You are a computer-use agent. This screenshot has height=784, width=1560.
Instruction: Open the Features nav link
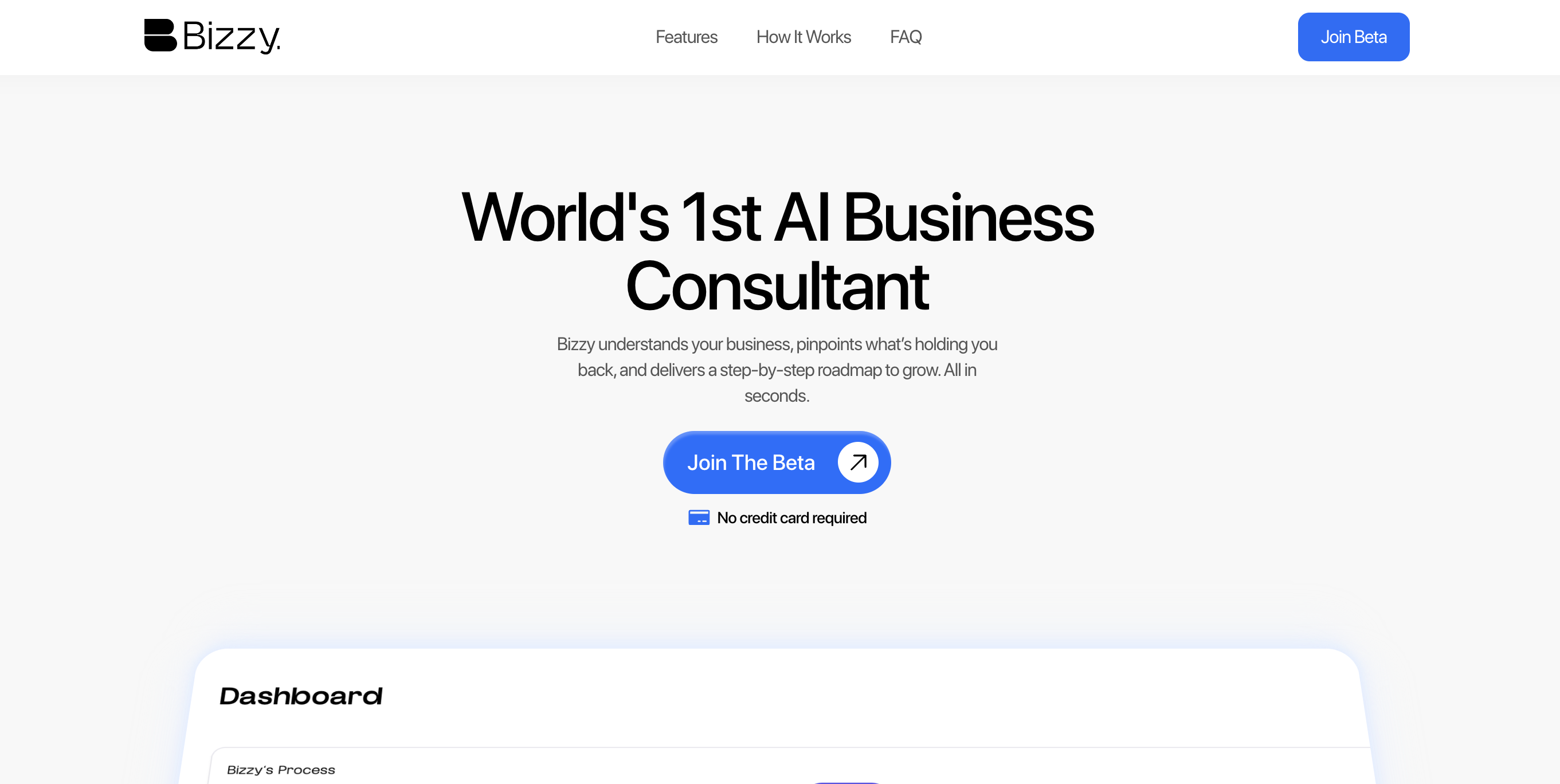pyautogui.click(x=686, y=37)
